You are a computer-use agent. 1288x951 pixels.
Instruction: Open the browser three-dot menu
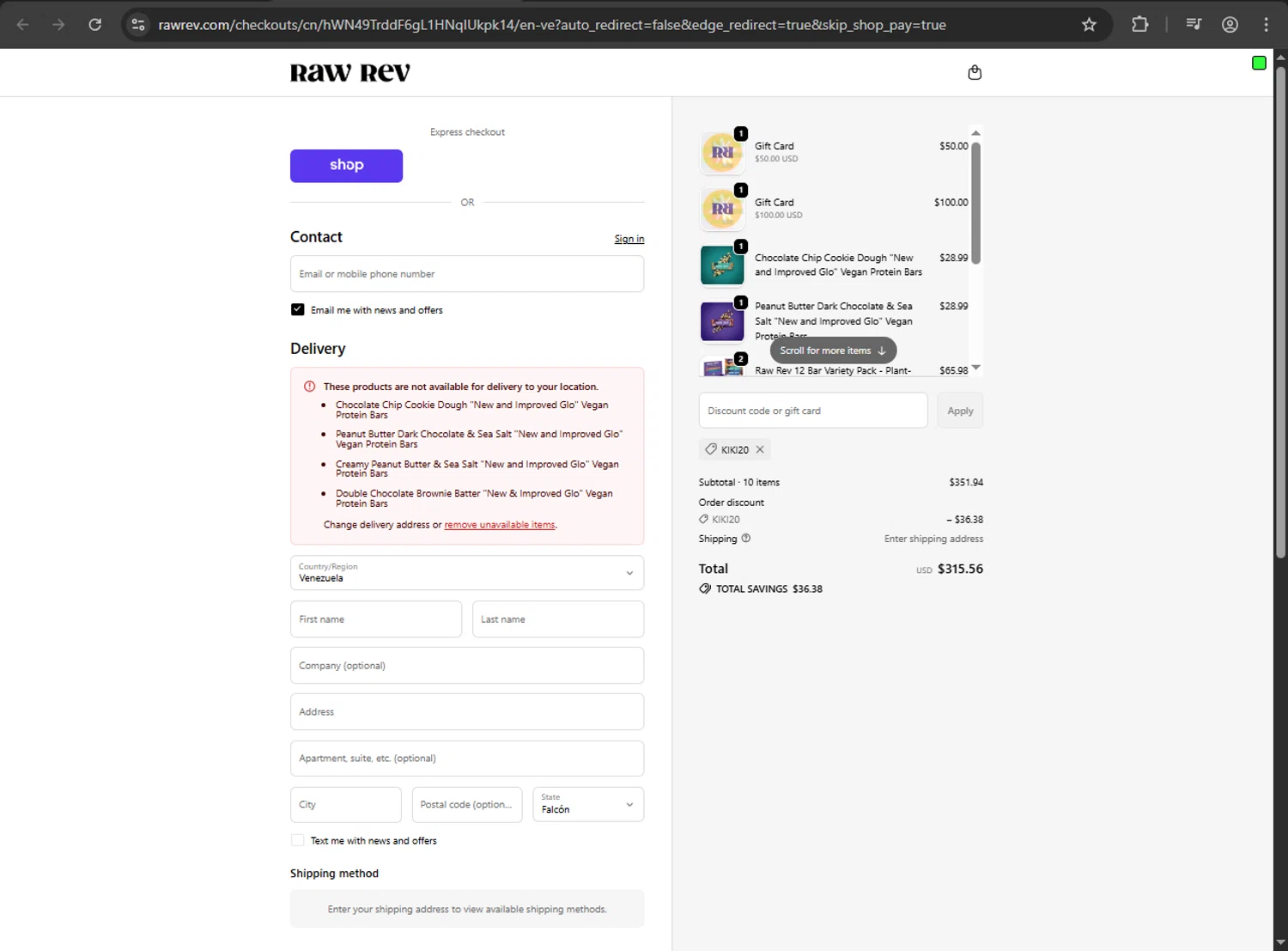point(1266,25)
